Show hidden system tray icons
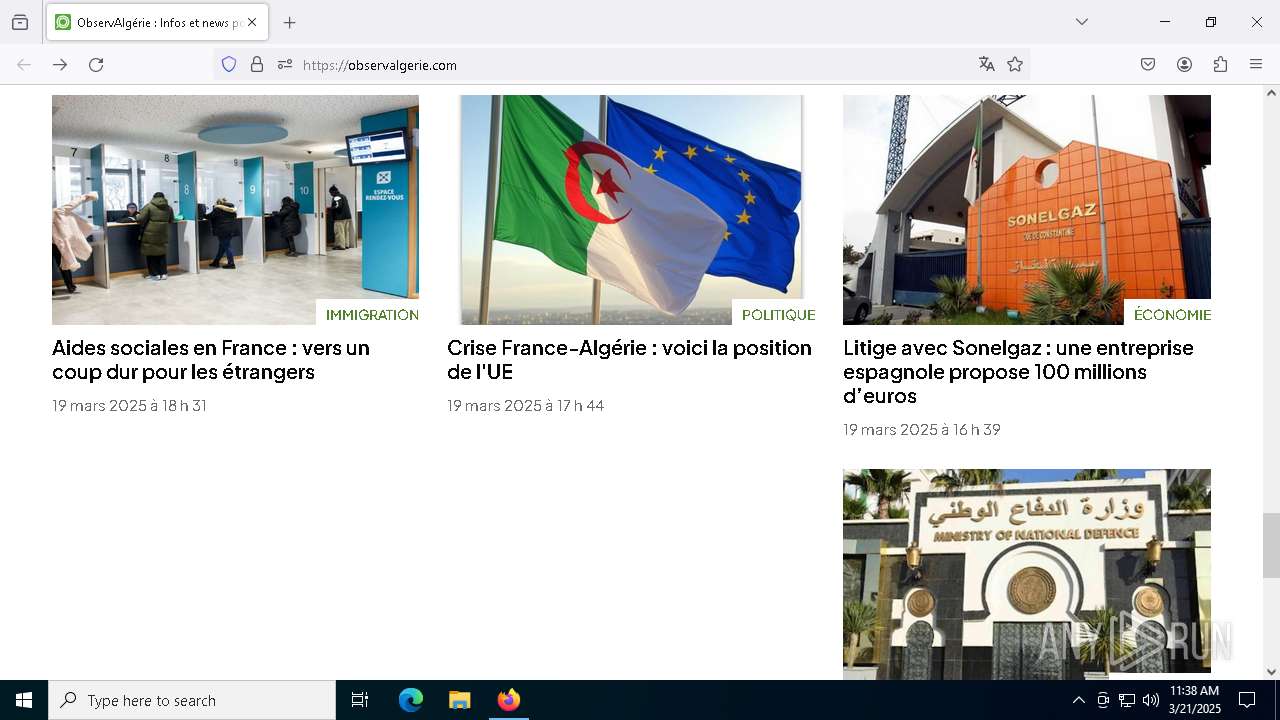The image size is (1280, 720). point(1078,700)
